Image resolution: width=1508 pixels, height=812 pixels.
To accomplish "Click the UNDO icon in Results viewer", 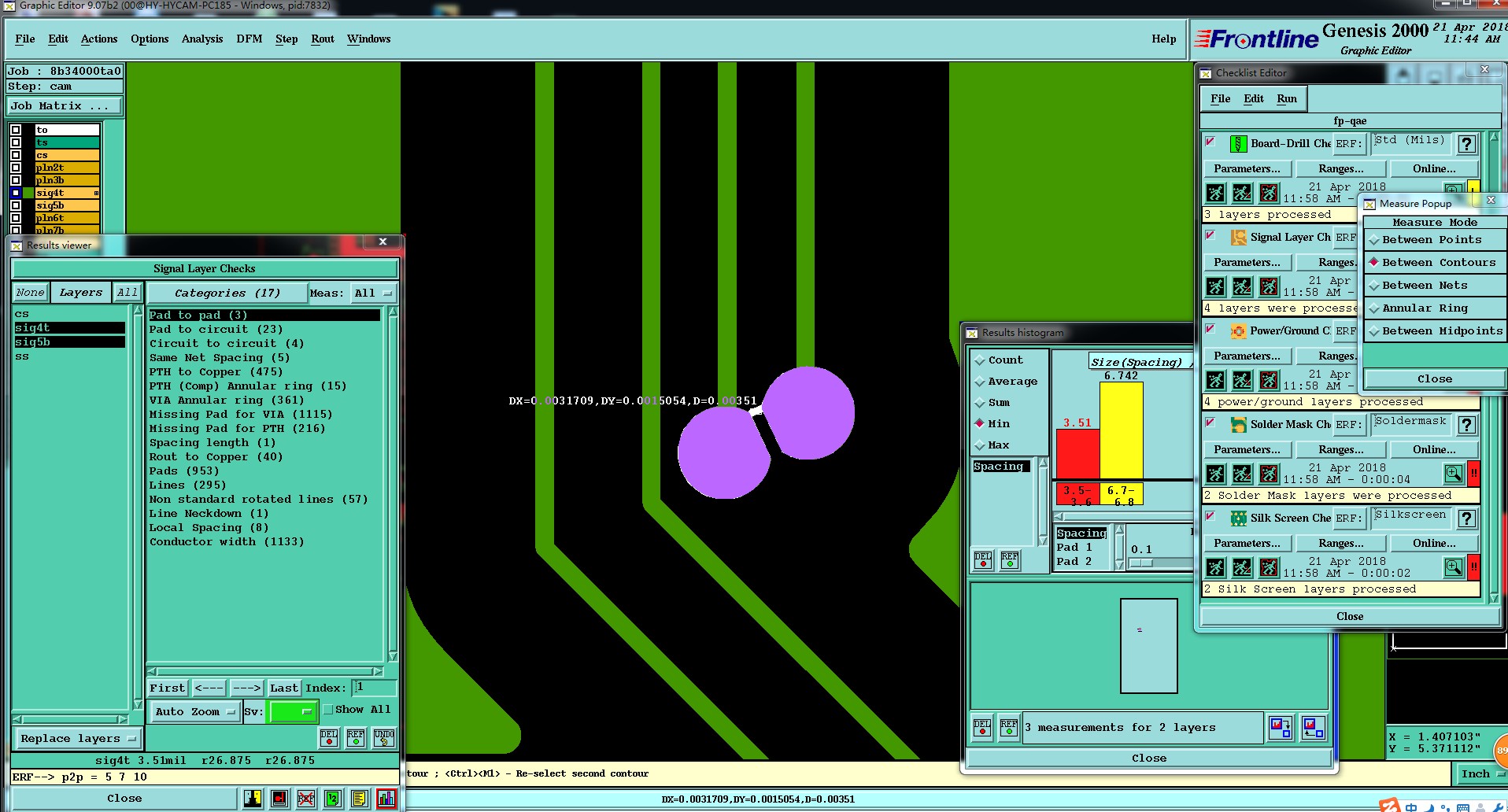I will click(x=384, y=737).
